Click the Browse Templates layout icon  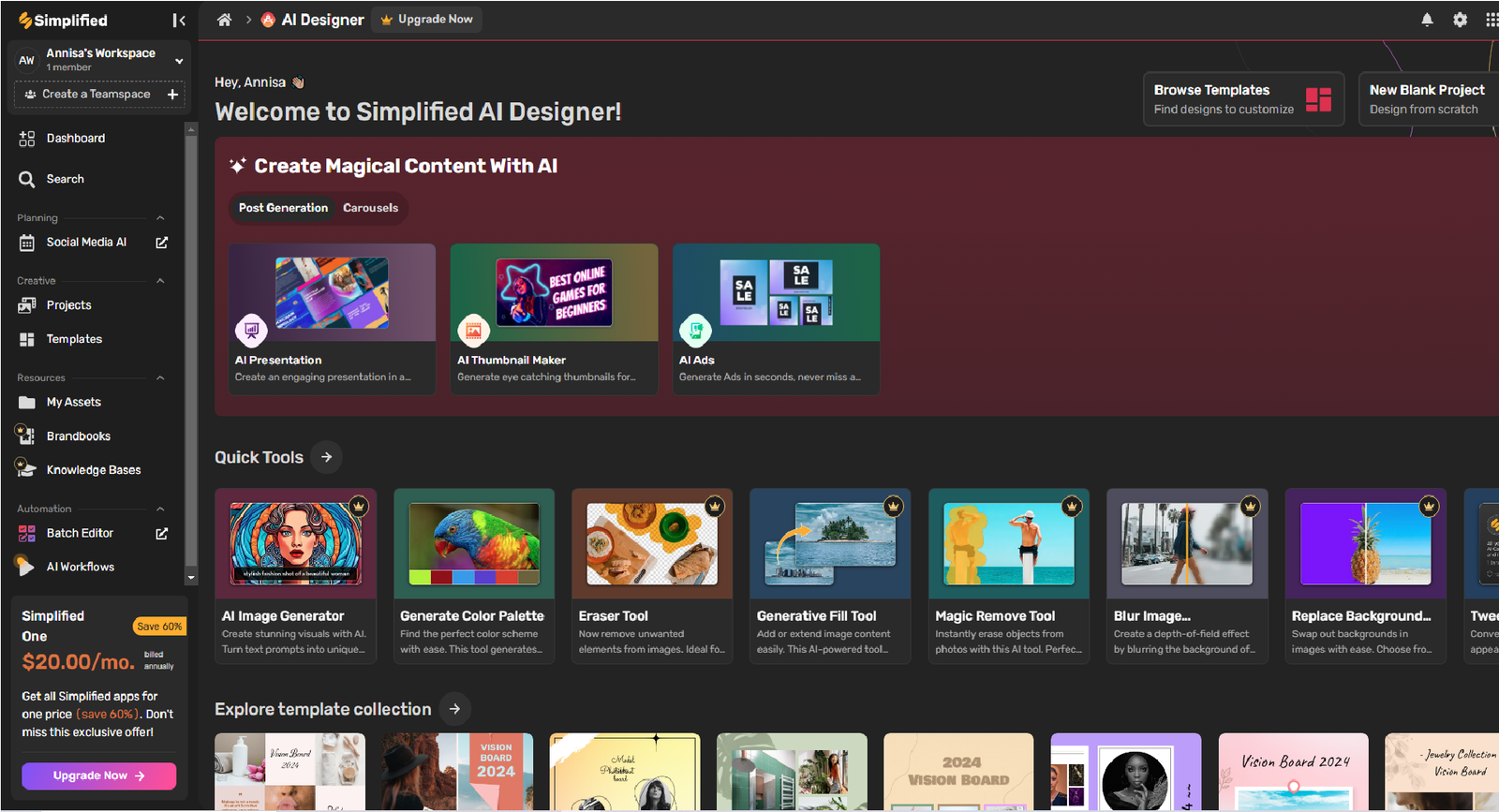pyautogui.click(x=1318, y=99)
